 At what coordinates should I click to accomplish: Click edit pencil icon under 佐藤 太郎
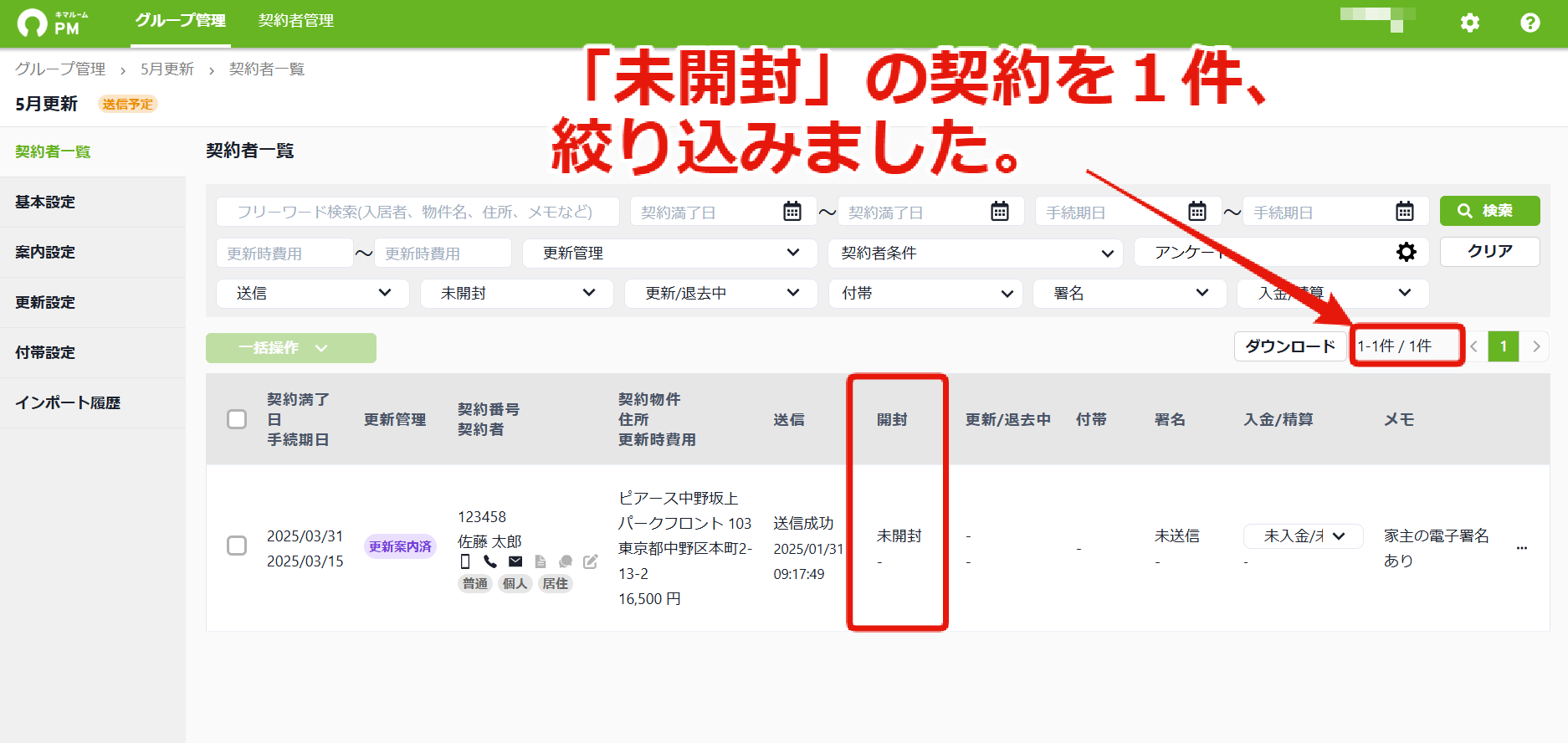pyautogui.click(x=591, y=561)
